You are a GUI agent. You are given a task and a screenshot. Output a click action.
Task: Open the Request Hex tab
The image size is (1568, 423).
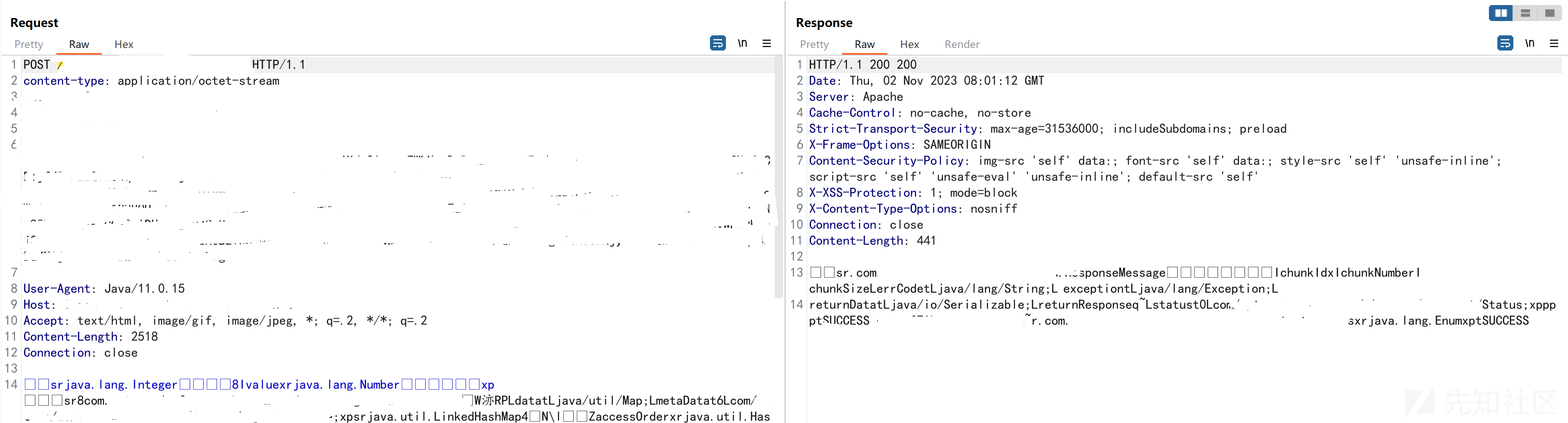[124, 45]
